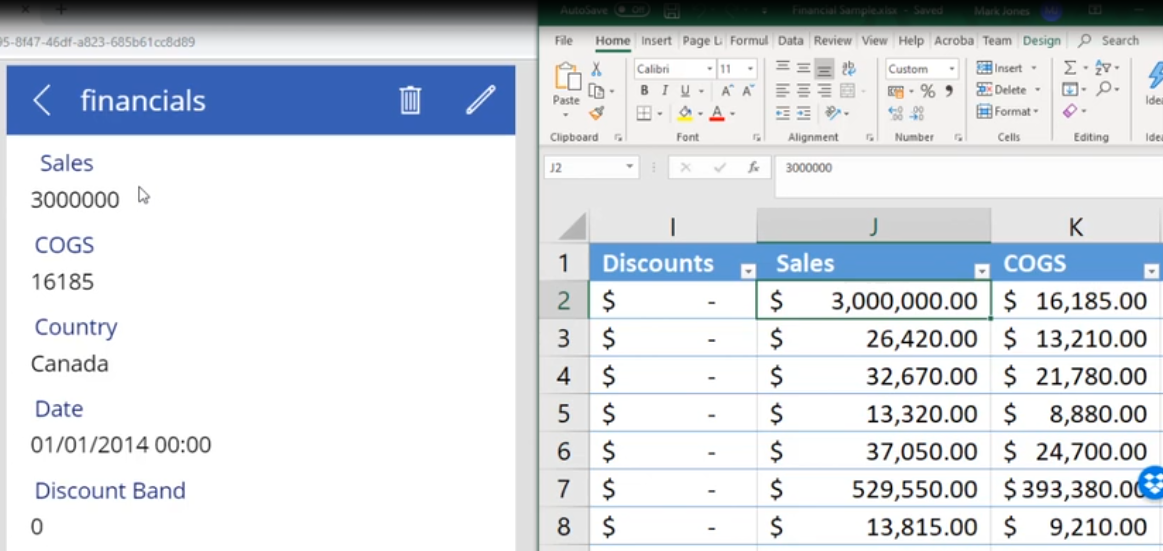Select column J header
Screen dimensions: 1163x551
coord(874,227)
